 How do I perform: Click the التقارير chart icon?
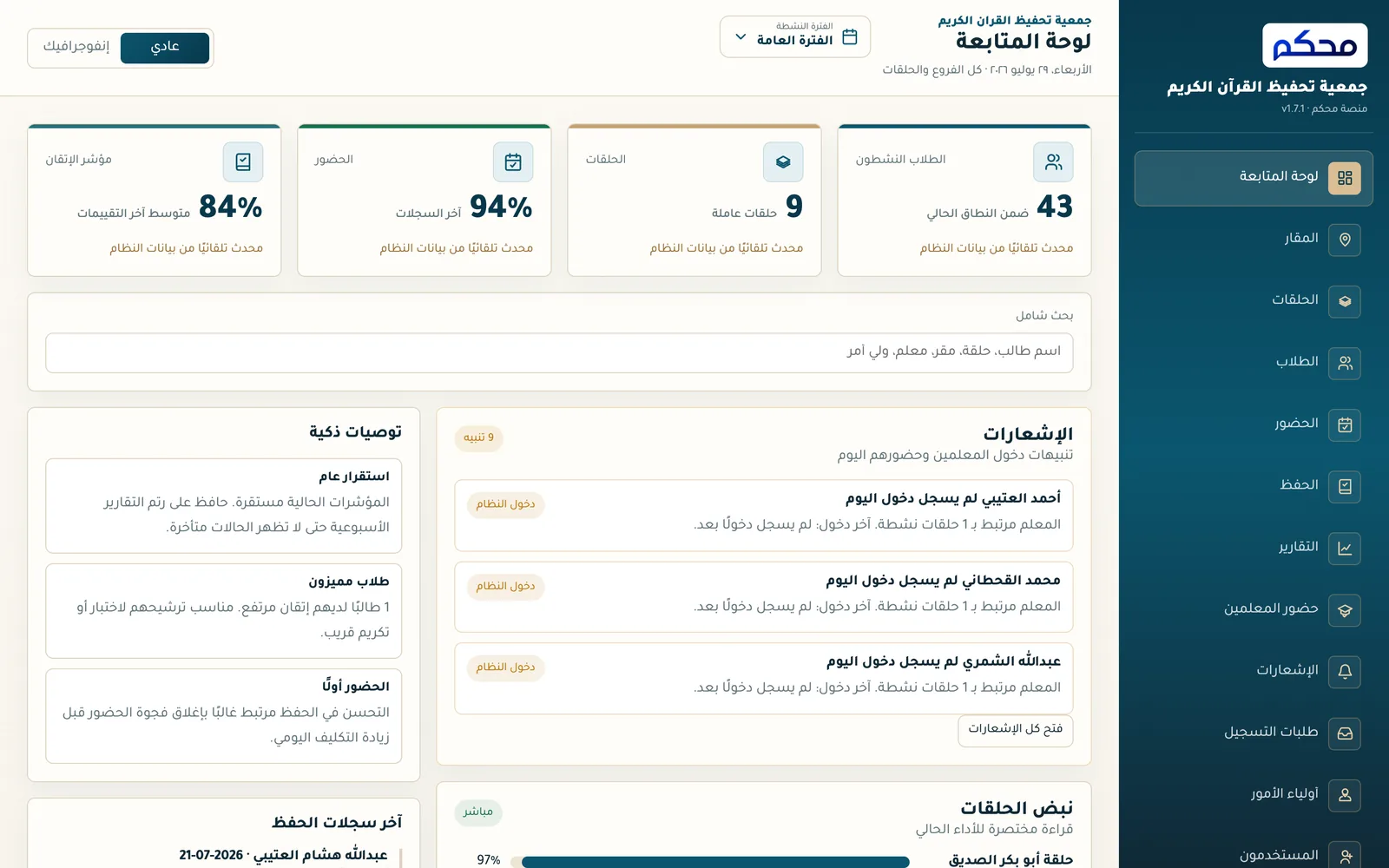pyautogui.click(x=1345, y=548)
